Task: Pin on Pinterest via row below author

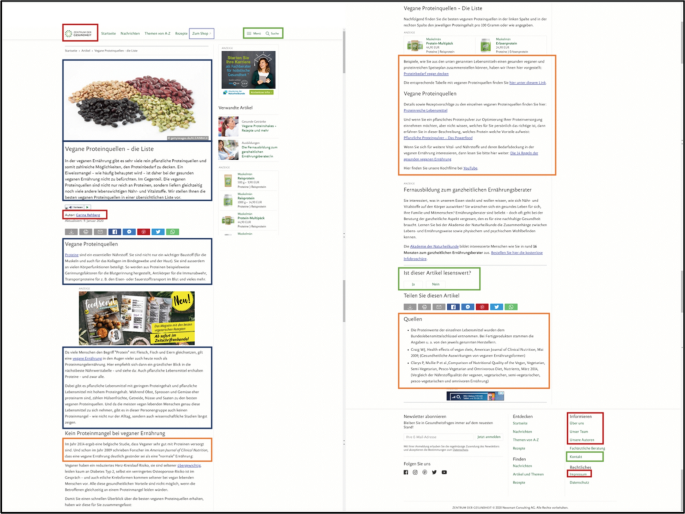Action: point(143,232)
